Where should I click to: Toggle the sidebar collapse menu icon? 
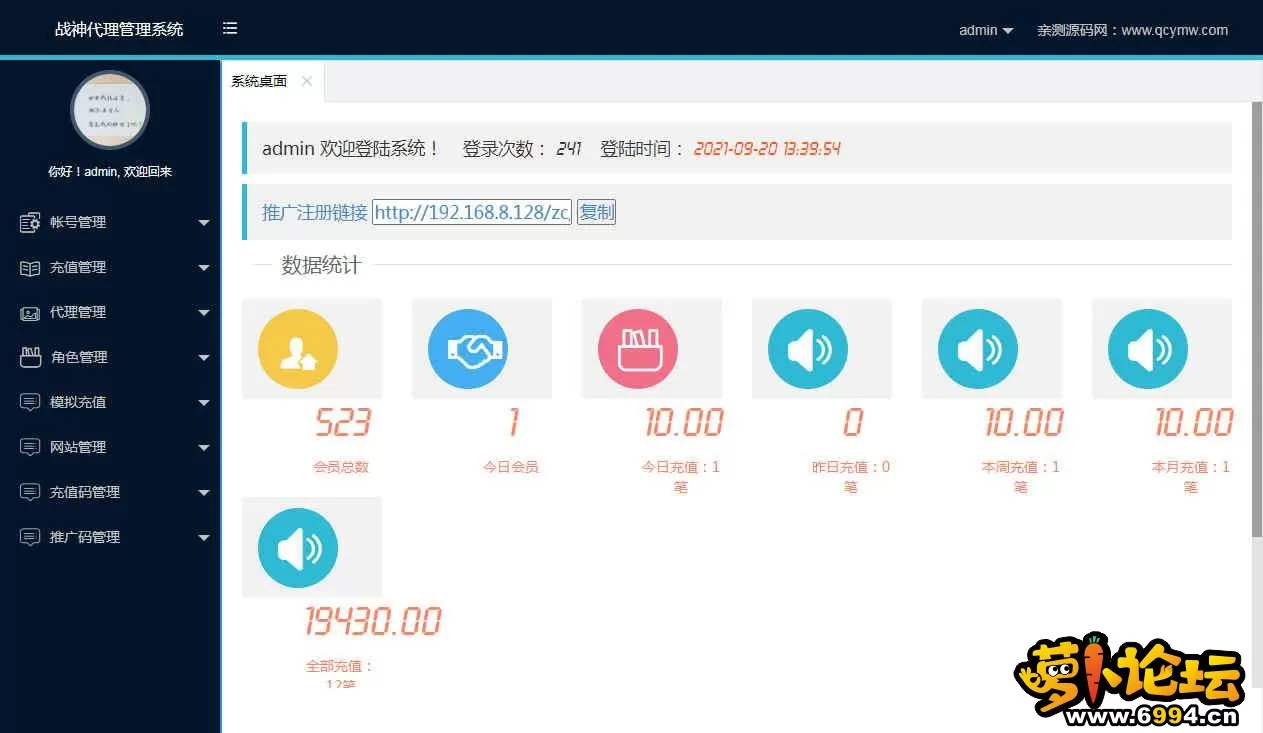click(x=230, y=29)
